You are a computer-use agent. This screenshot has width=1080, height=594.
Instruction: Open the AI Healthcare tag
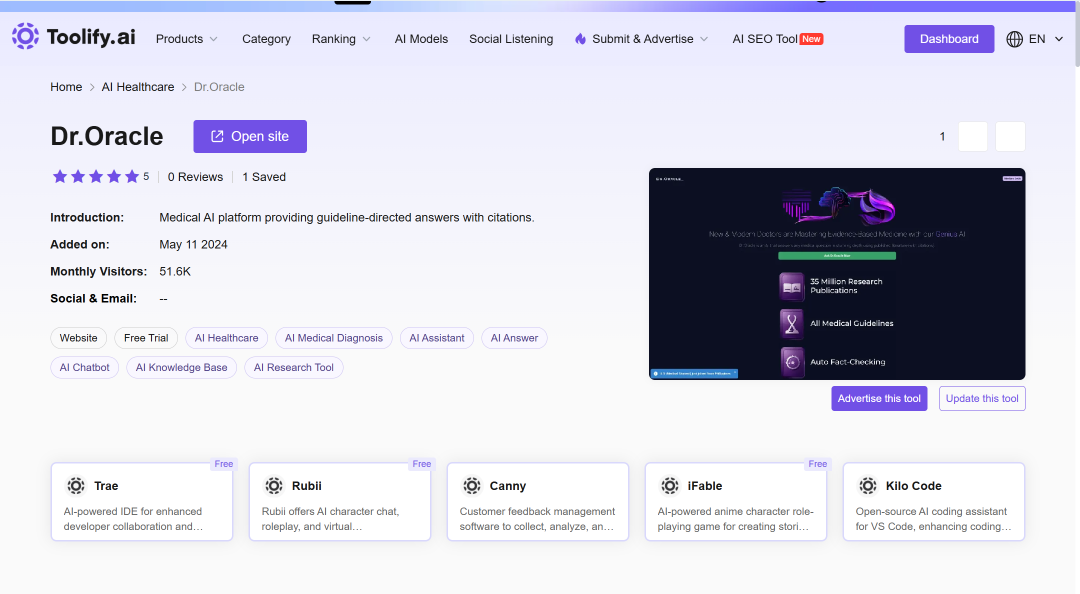click(x=227, y=338)
